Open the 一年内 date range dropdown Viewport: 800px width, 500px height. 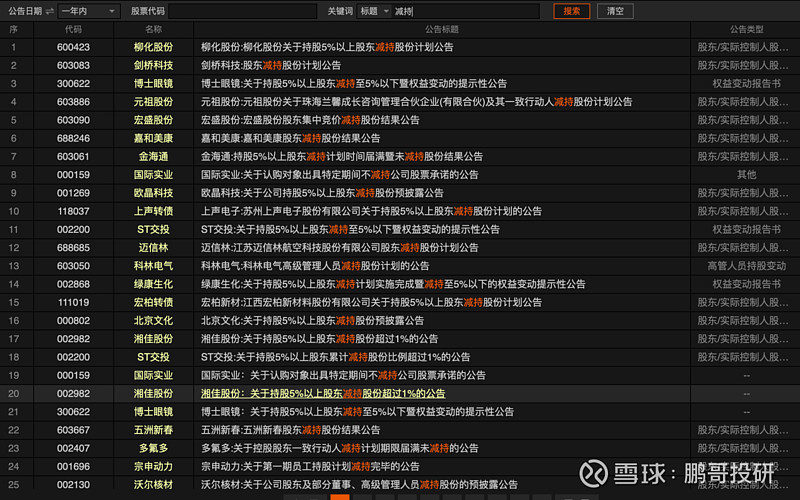pyautogui.click(x=89, y=11)
